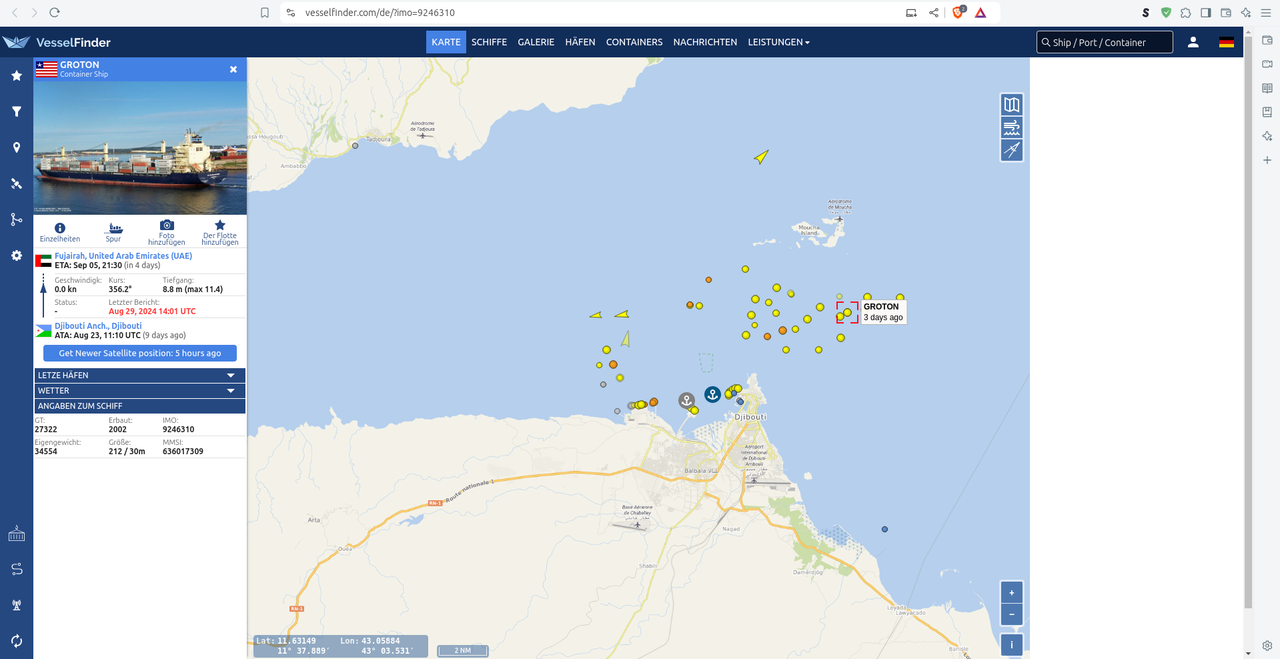
Task: Open the satellite tool in sidebar
Action: [x=16, y=184]
